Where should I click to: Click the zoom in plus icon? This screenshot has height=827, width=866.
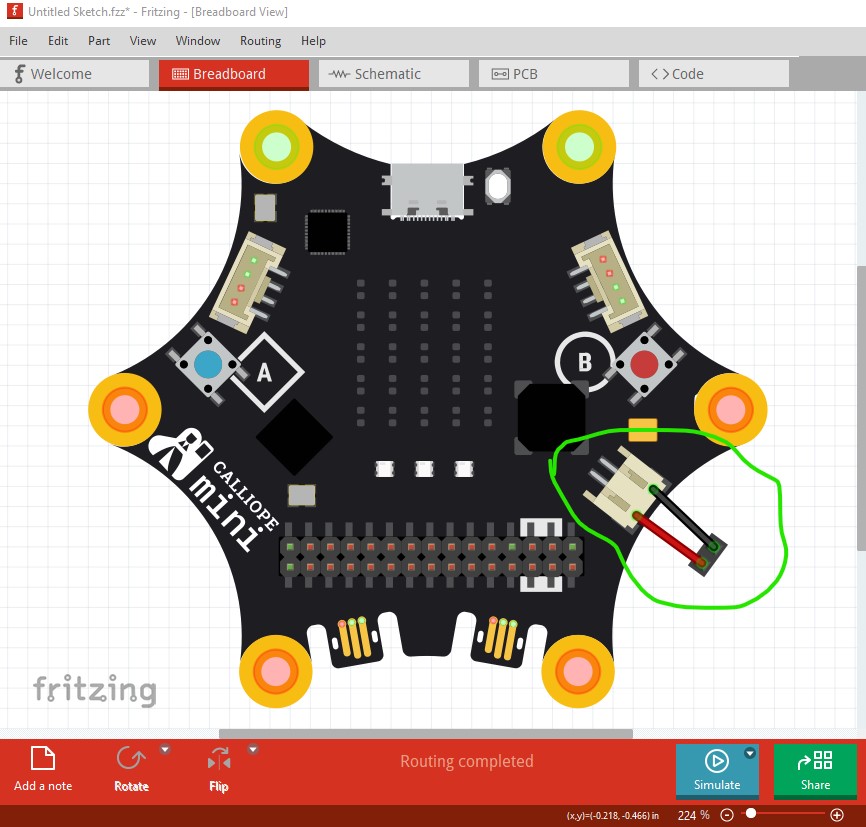coord(837,815)
